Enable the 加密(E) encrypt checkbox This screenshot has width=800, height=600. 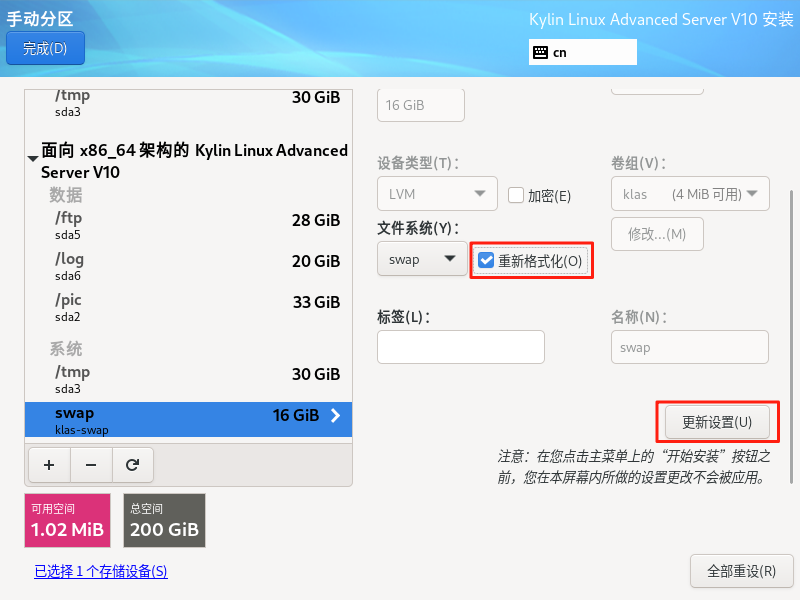pyautogui.click(x=516, y=195)
